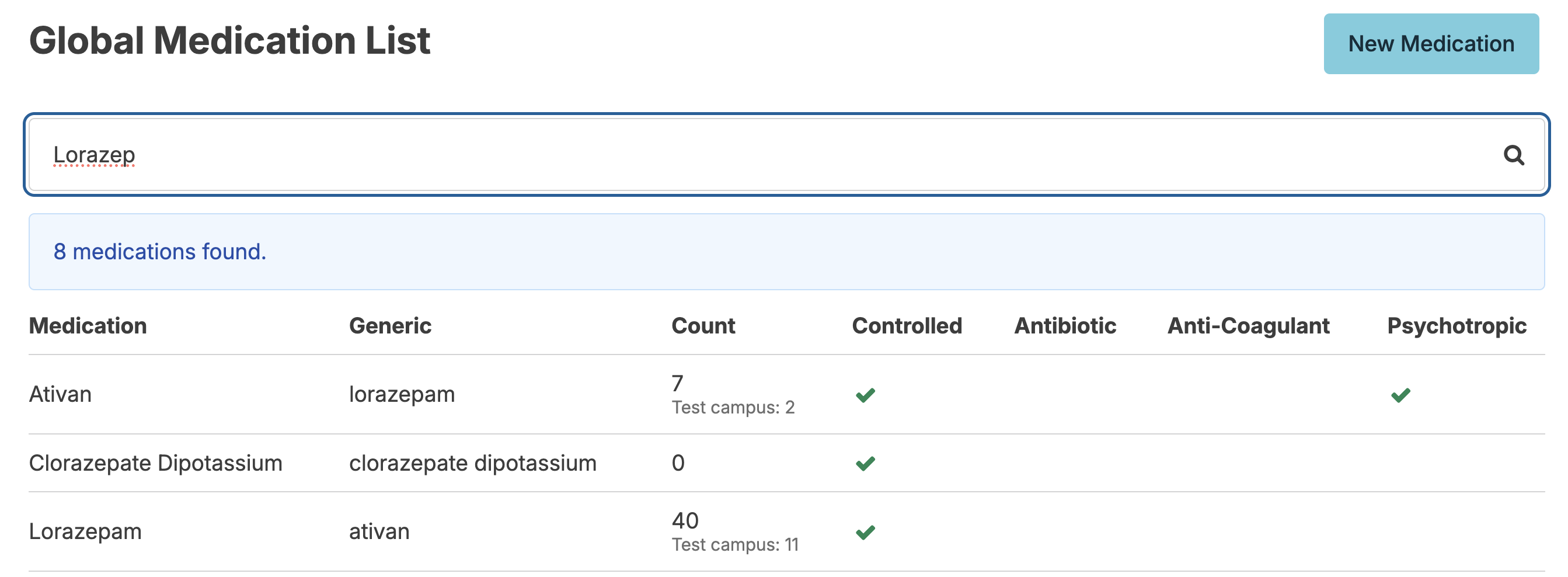Click the Antibiotic column header

[1065, 326]
